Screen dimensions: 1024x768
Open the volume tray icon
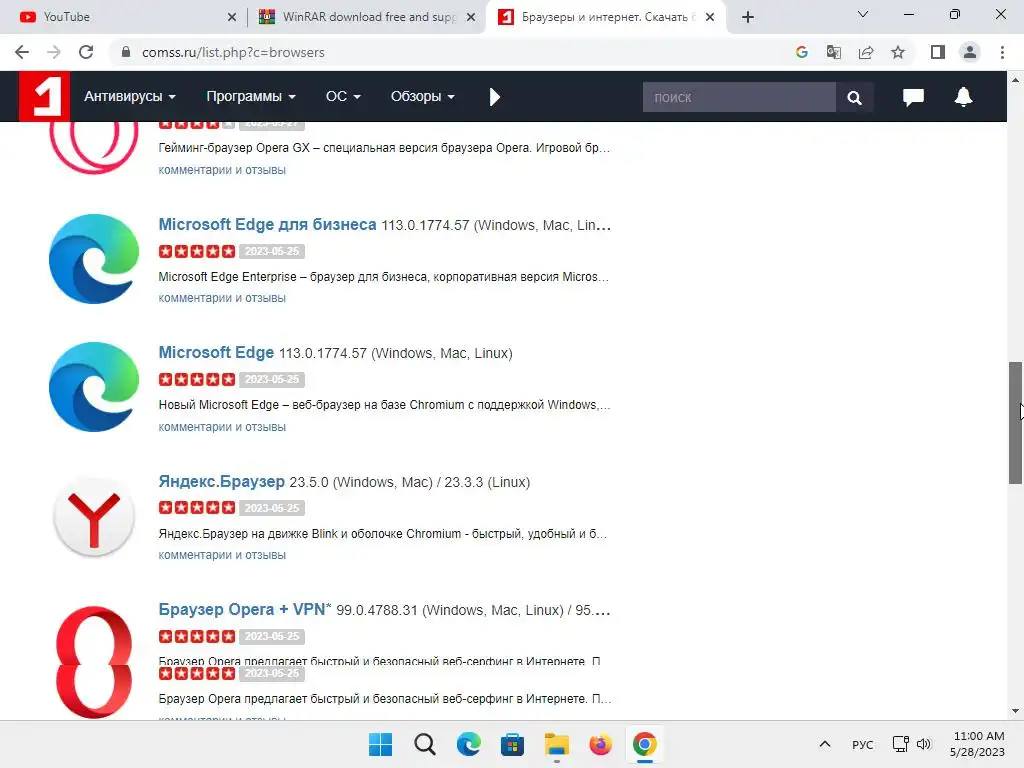pos(923,744)
